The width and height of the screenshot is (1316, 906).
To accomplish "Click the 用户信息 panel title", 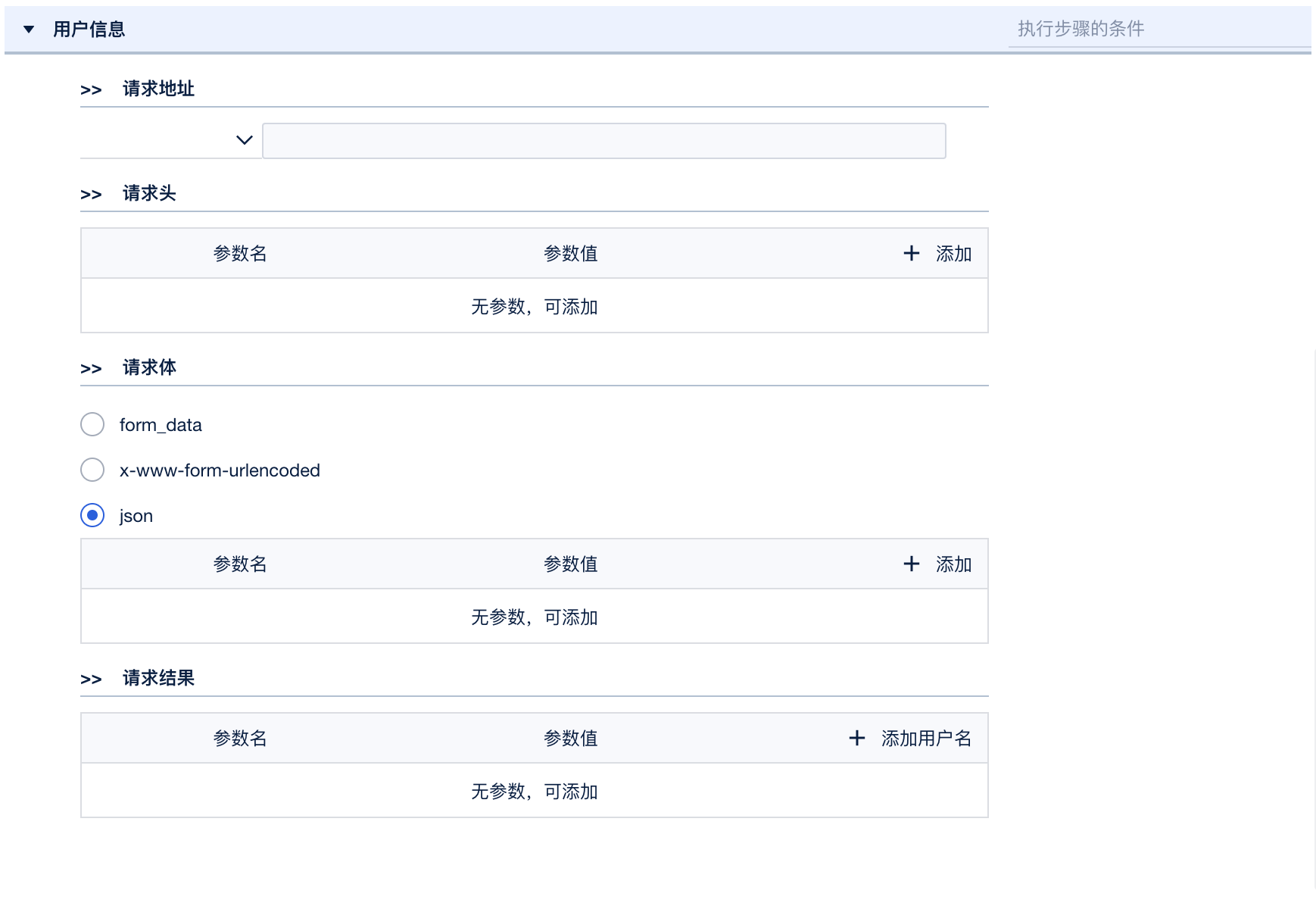I will pos(89,30).
